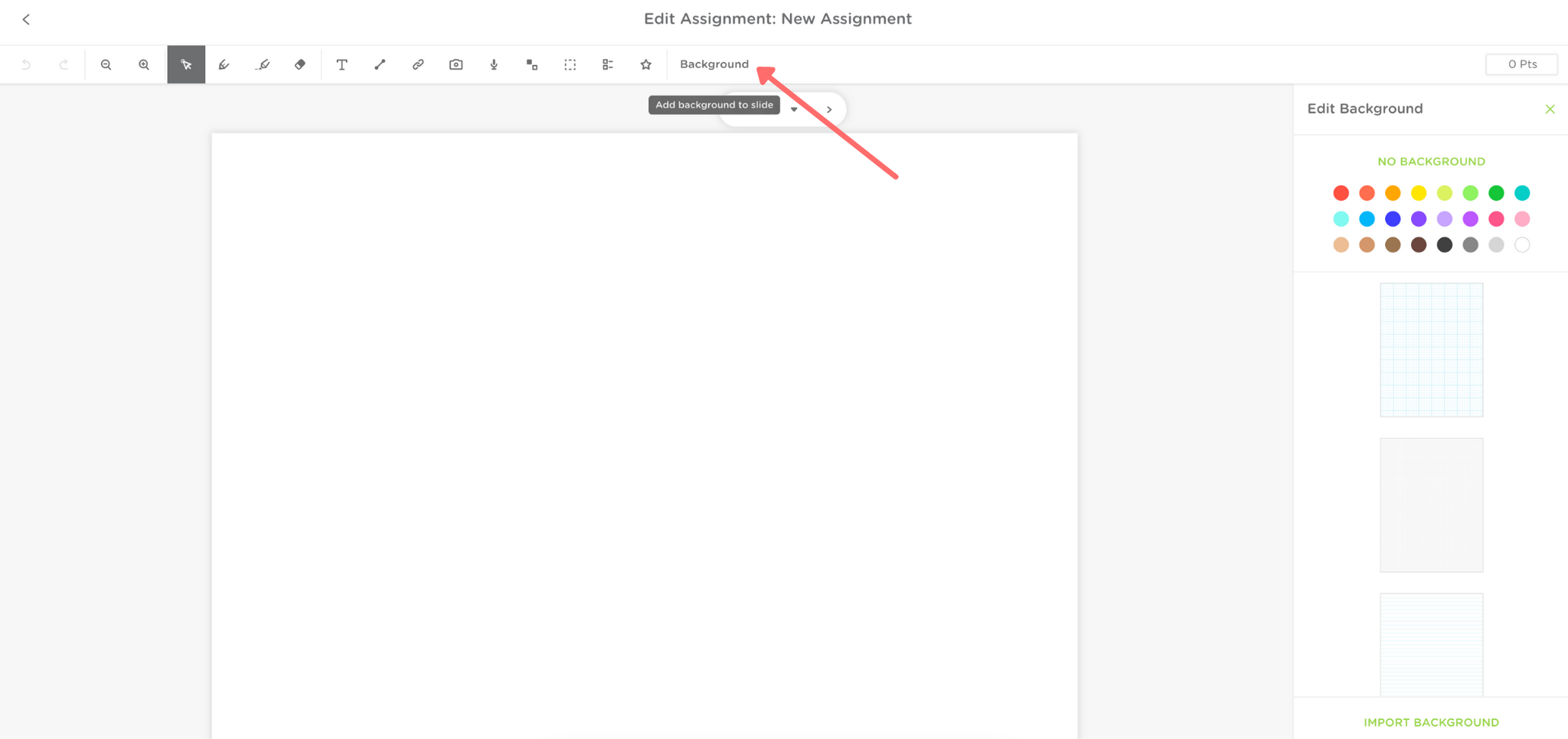This screenshot has width=1568, height=739.
Task: Pick the red background color swatch
Action: 1341,193
